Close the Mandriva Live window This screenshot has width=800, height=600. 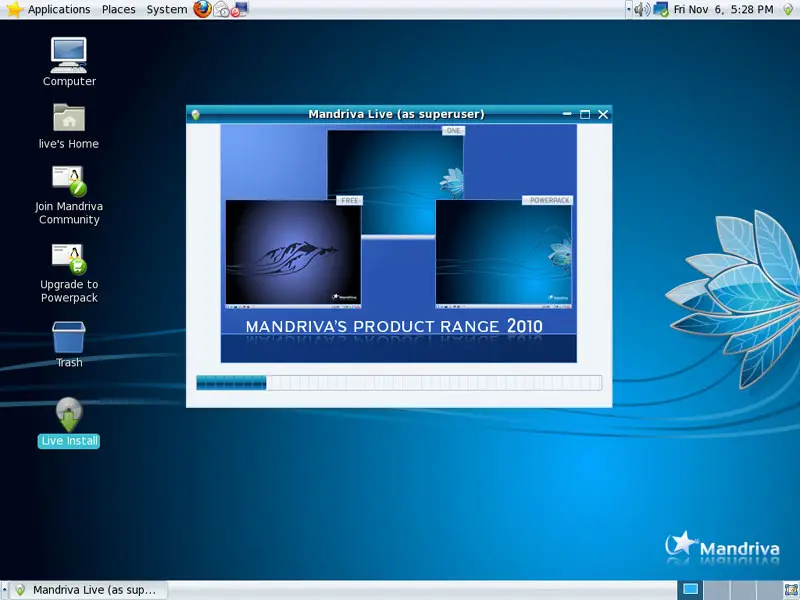603,114
